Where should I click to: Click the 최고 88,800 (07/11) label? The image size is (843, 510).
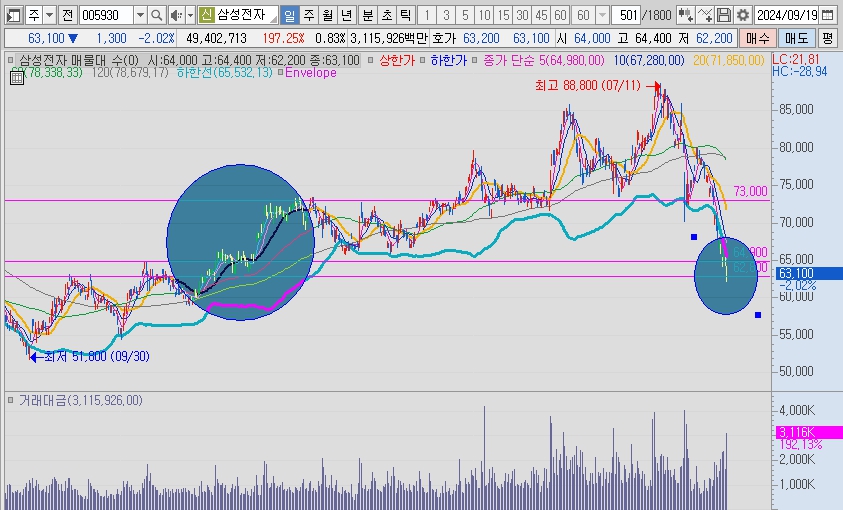[588, 85]
